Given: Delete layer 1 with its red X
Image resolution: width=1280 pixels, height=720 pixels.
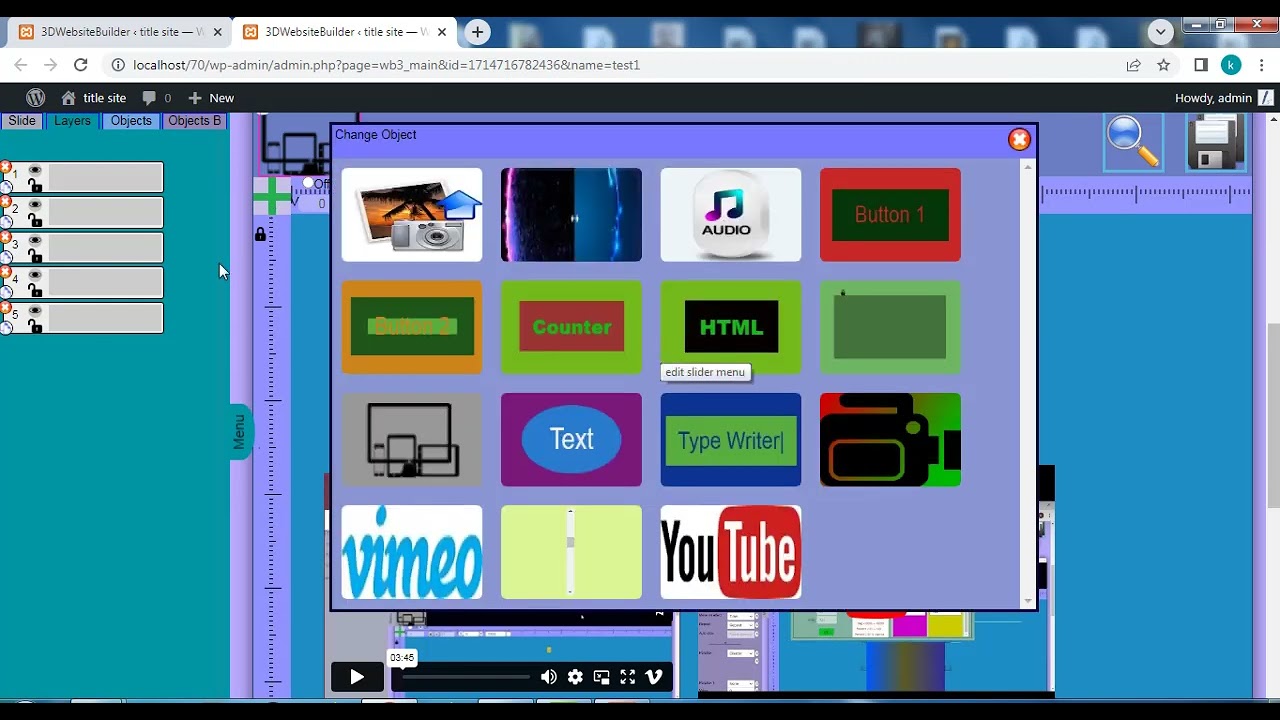Looking at the screenshot, I should pos(5,167).
